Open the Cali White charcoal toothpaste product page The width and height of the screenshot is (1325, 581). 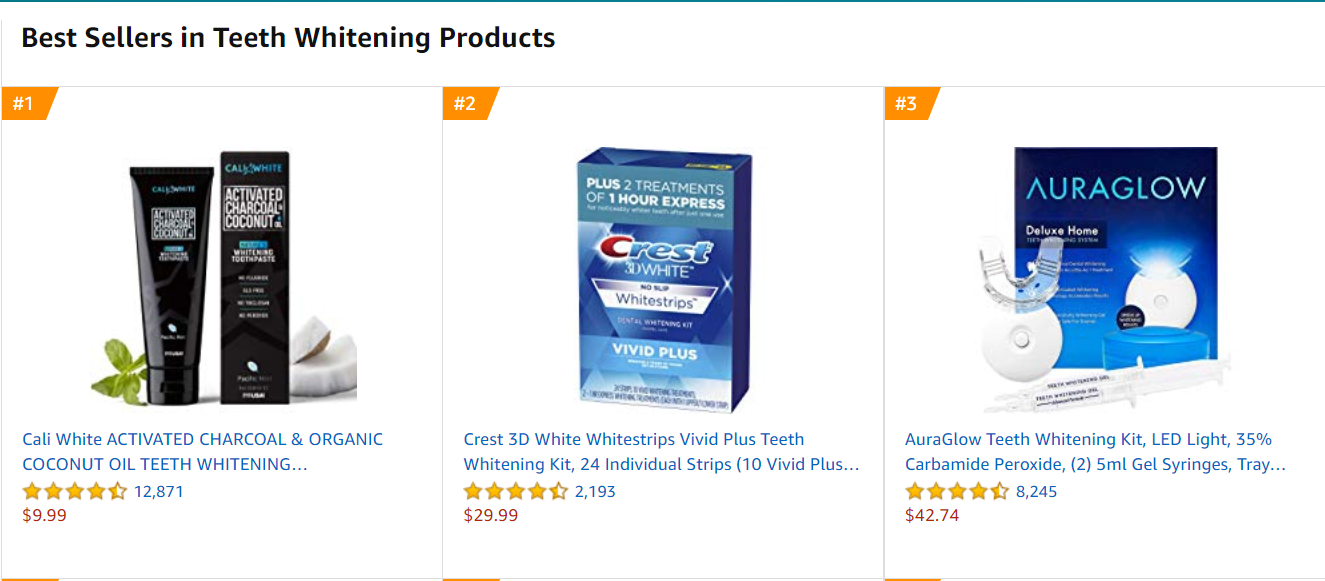pyautogui.click(x=200, y=450)
